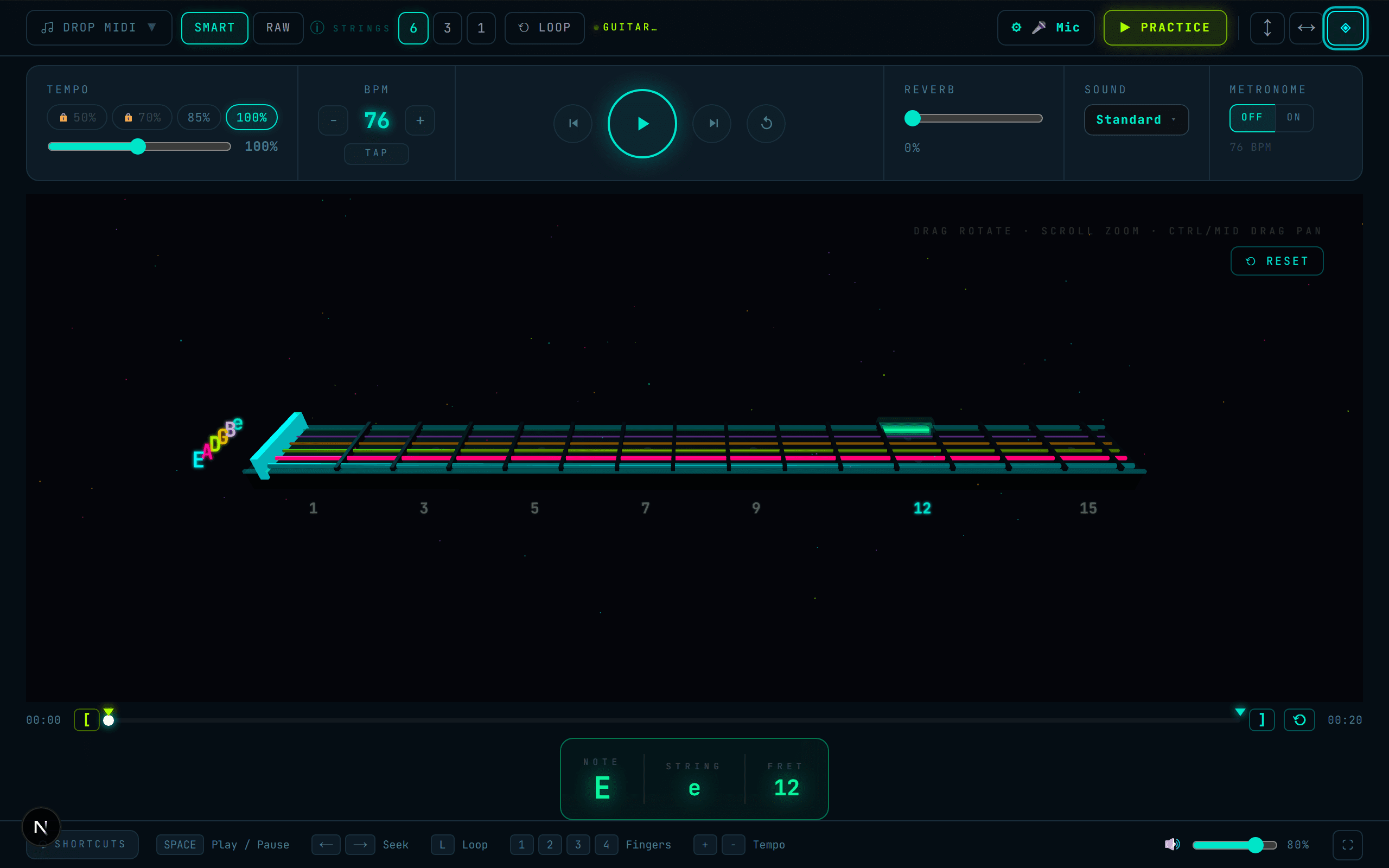Adjust the Reverb slider
Viewport: 1389px width, 868px height.
coord(973,118)
